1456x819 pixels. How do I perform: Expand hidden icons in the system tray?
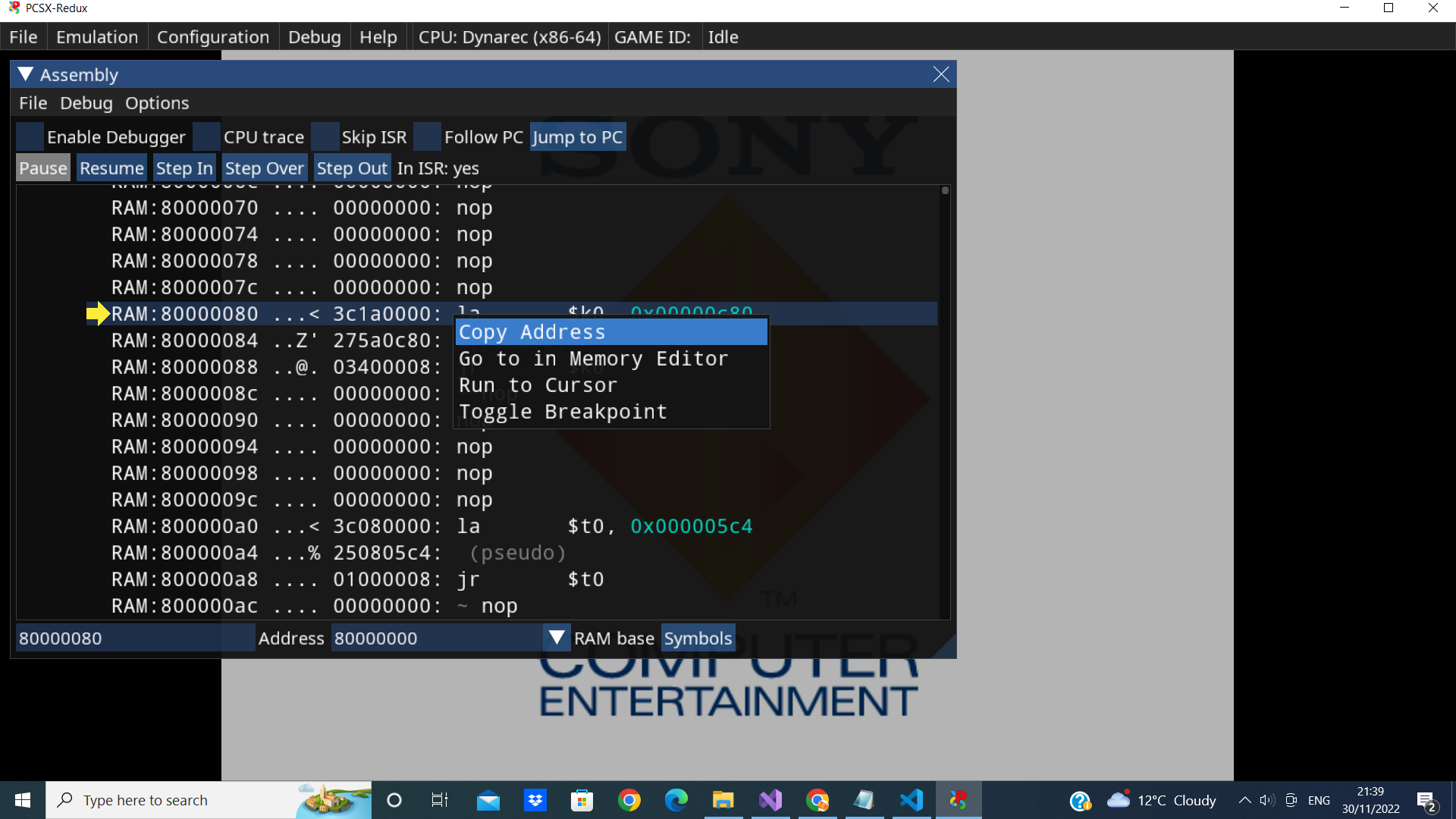(1244, 799)
